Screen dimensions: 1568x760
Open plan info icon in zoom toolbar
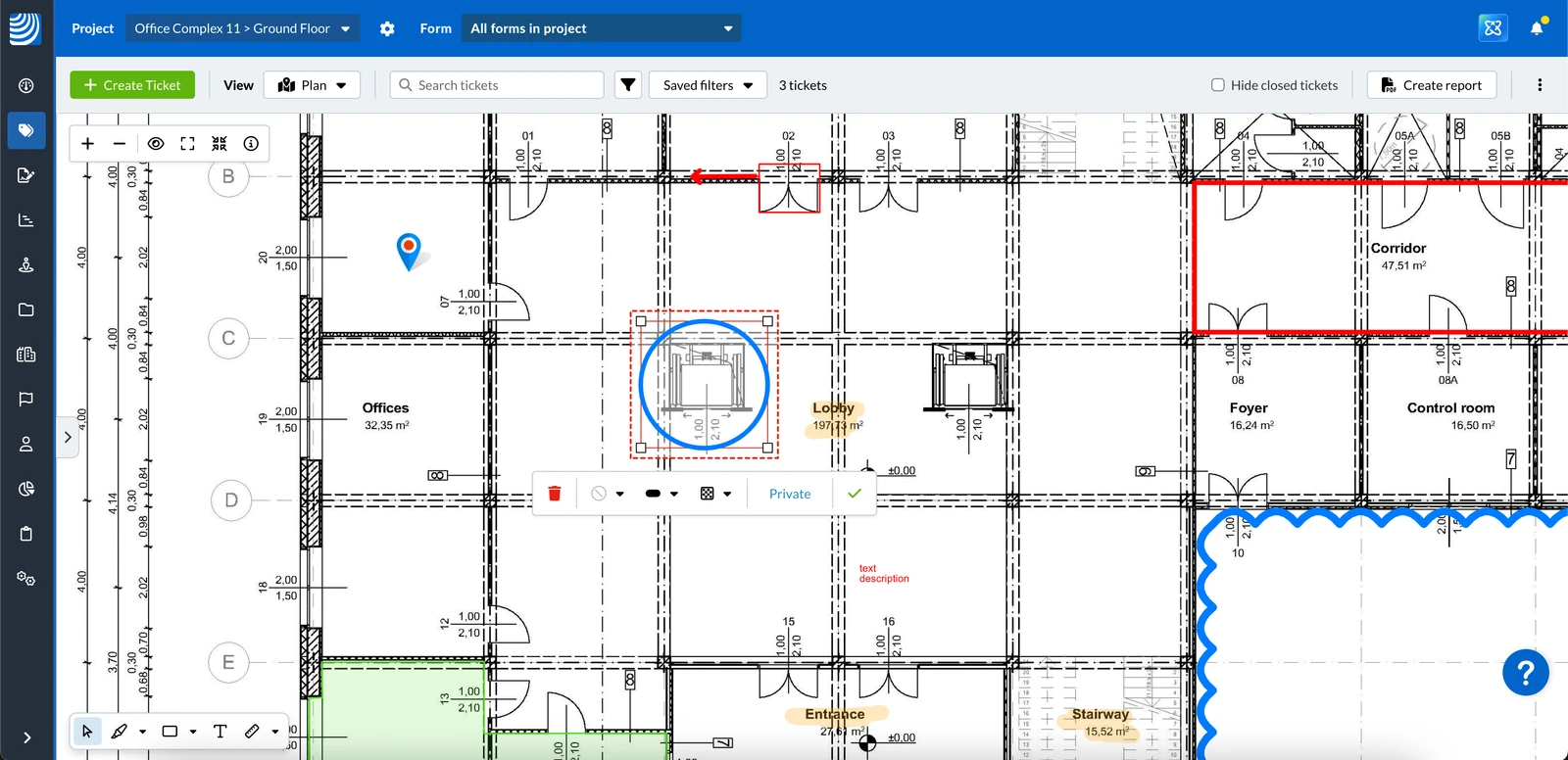pyautogui.click(x=251, y=144)
